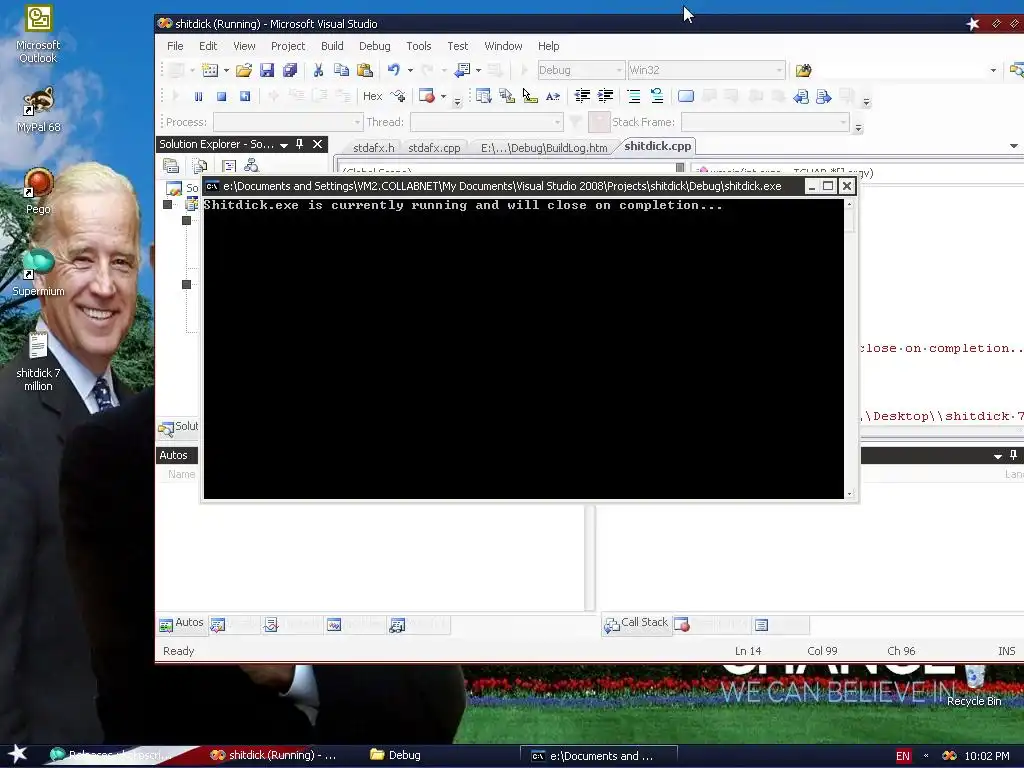Decrease line indent icon
Image resolution: width=1024 pixels, height=768 pixels.
pyautogui.click(x=582, y=97)
